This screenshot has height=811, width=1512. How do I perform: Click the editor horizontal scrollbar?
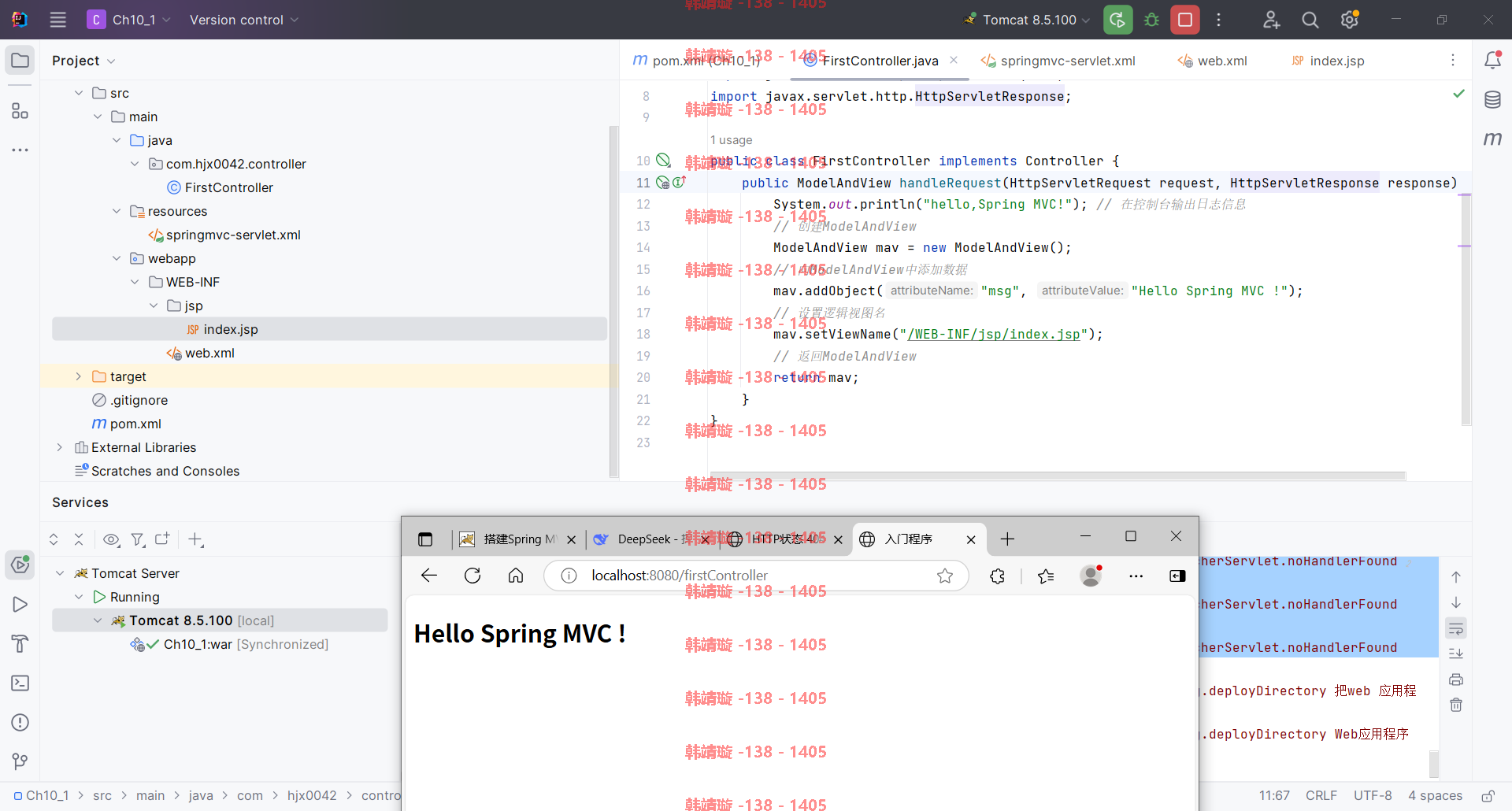point(1058,476)
